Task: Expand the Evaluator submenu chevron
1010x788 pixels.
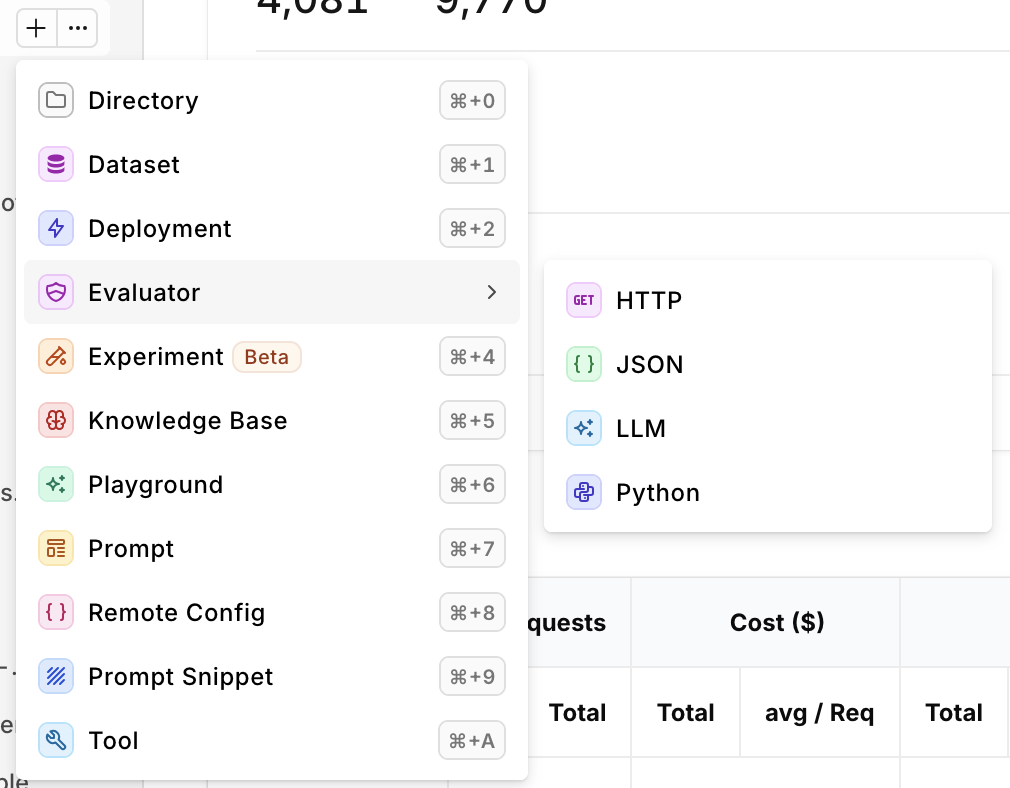Action: coord(491,292)
